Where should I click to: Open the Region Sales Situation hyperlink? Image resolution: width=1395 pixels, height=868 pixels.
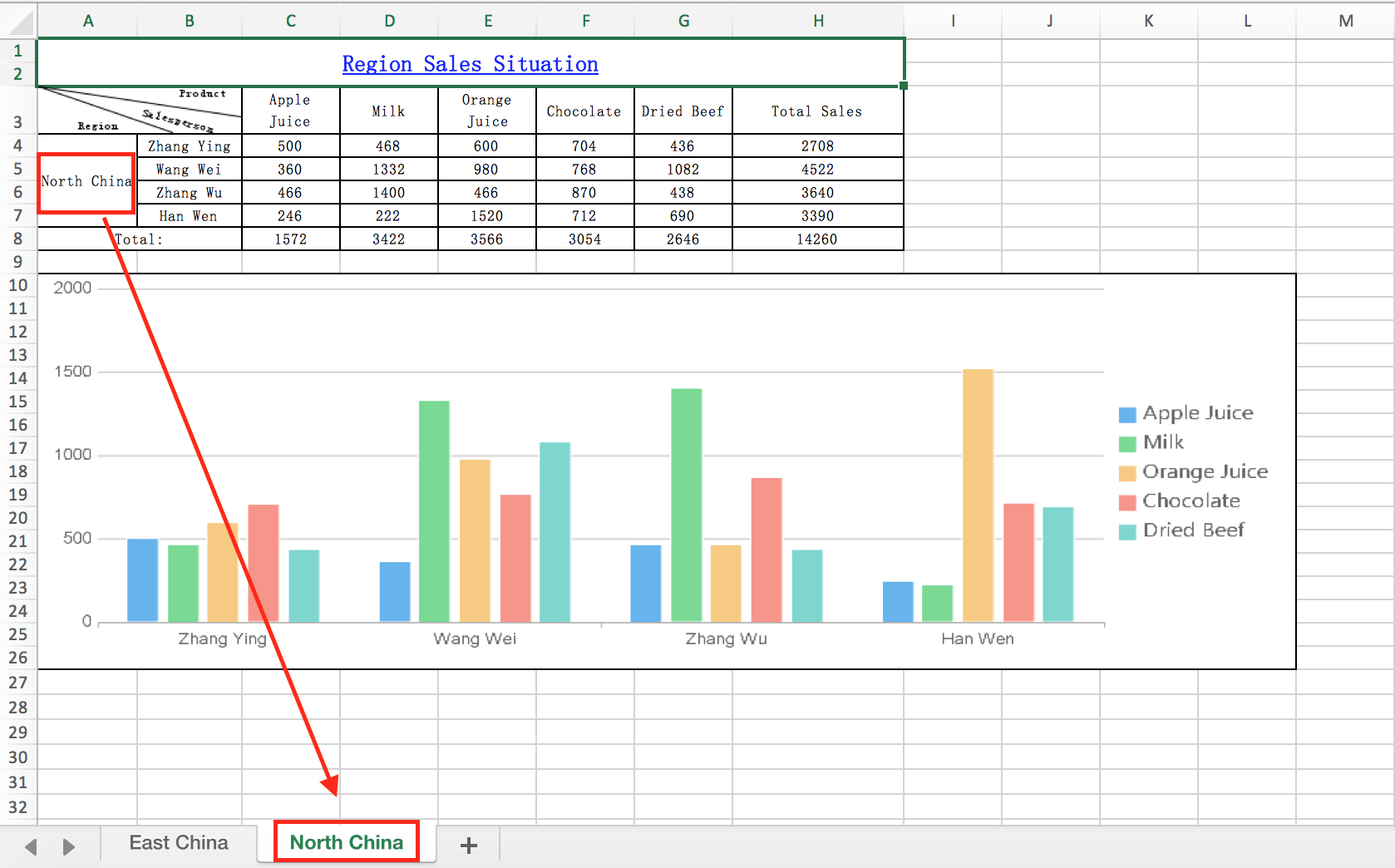click(471, 63)
